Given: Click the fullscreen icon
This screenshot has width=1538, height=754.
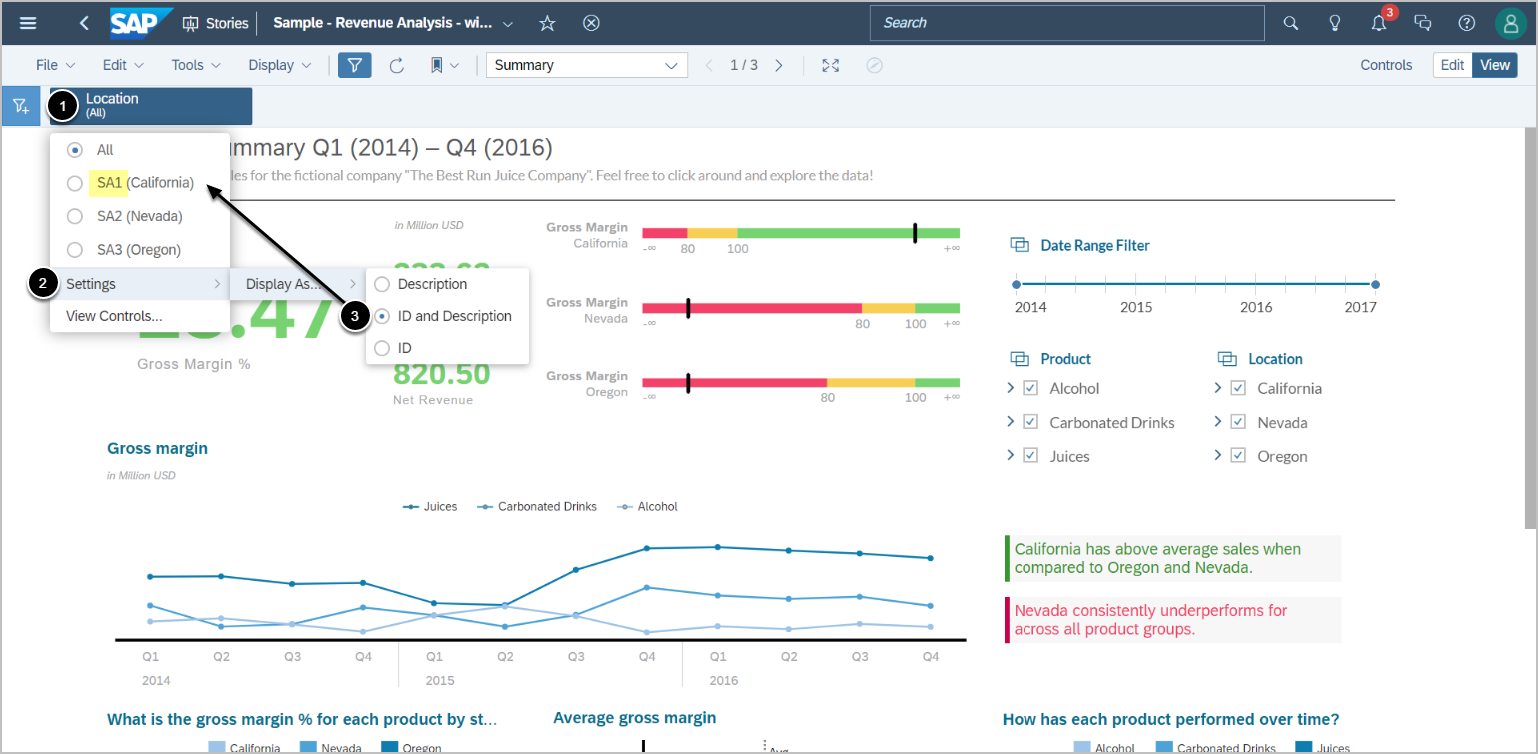Looking at the screenshot, I should [830, 66].
